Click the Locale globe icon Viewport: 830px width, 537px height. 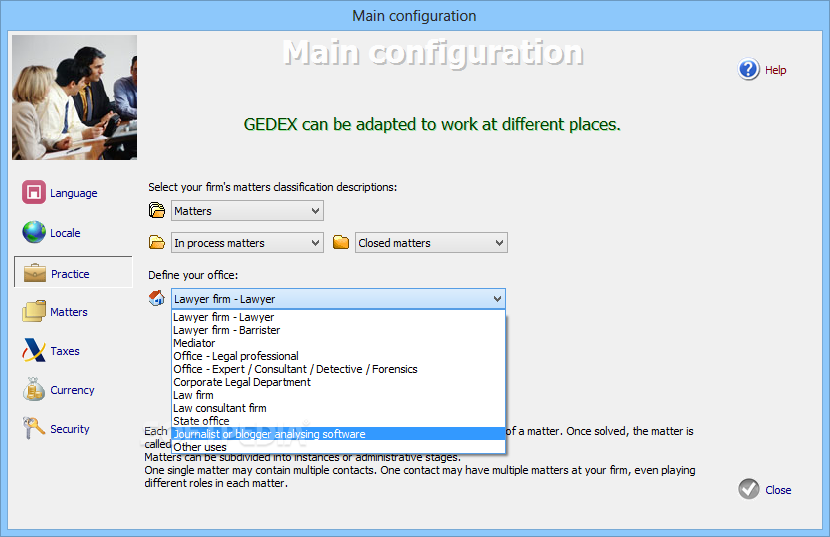34,232
